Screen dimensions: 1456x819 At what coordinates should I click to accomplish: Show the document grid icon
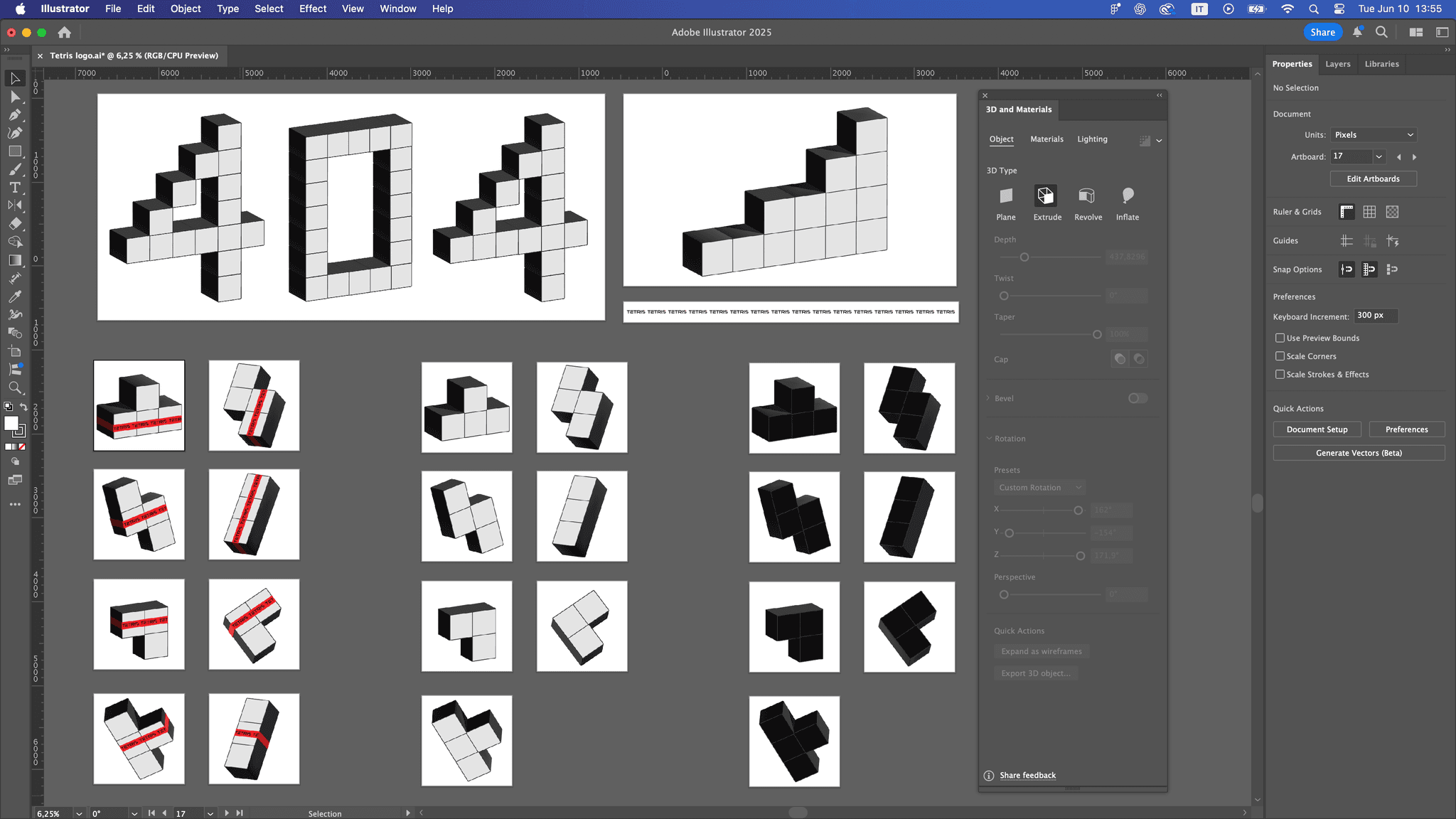(x=1369, y=212)
